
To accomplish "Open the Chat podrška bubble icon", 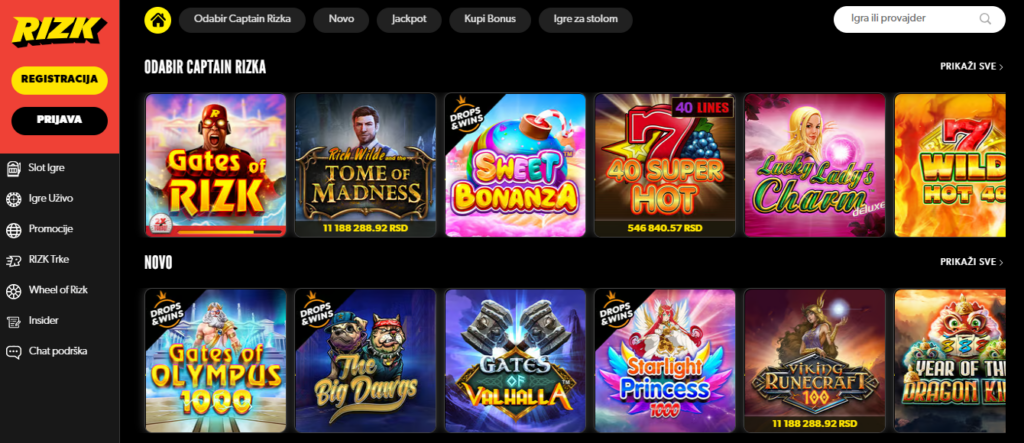I will point(13,352).
